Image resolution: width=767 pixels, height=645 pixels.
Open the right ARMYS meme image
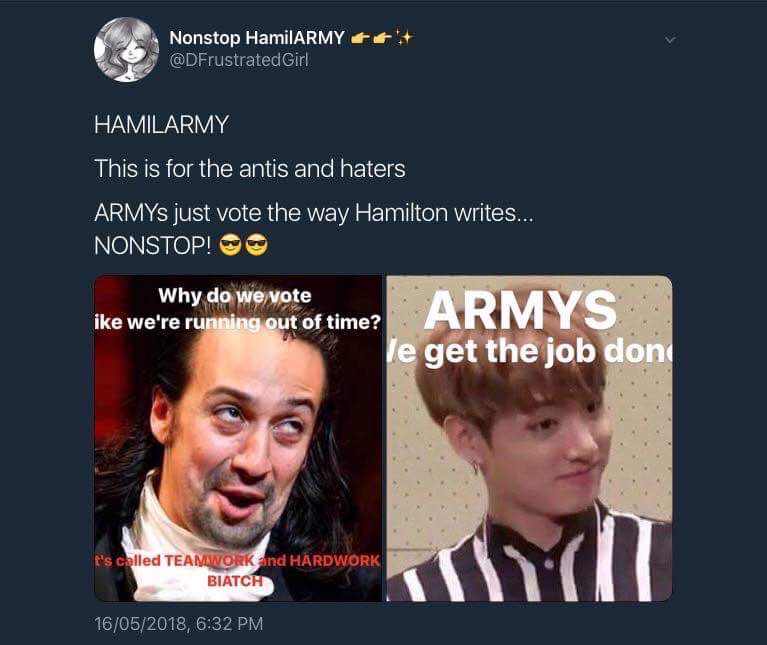click(x=529, y=438)
